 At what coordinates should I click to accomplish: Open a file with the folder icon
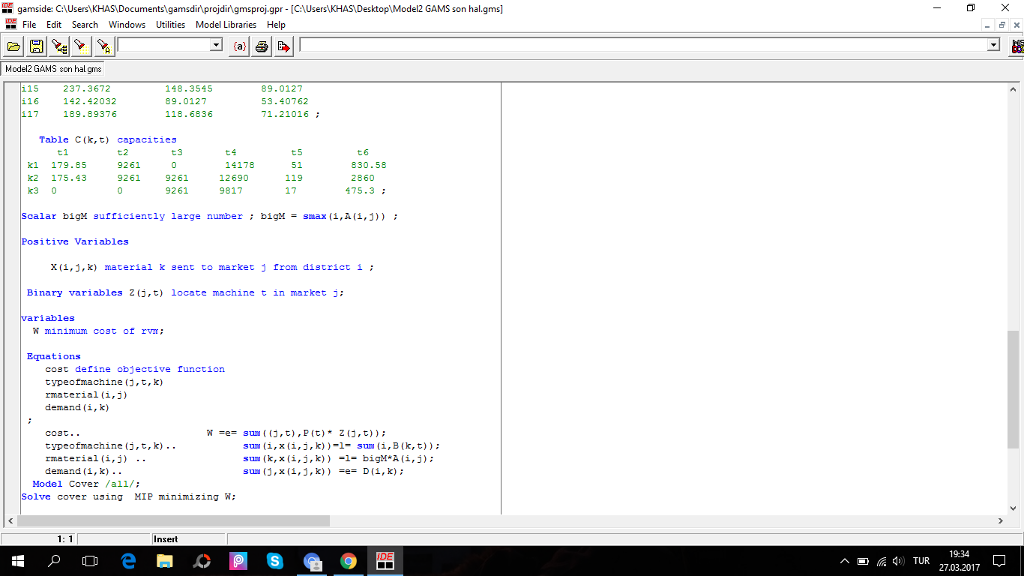tap(13, 45)
